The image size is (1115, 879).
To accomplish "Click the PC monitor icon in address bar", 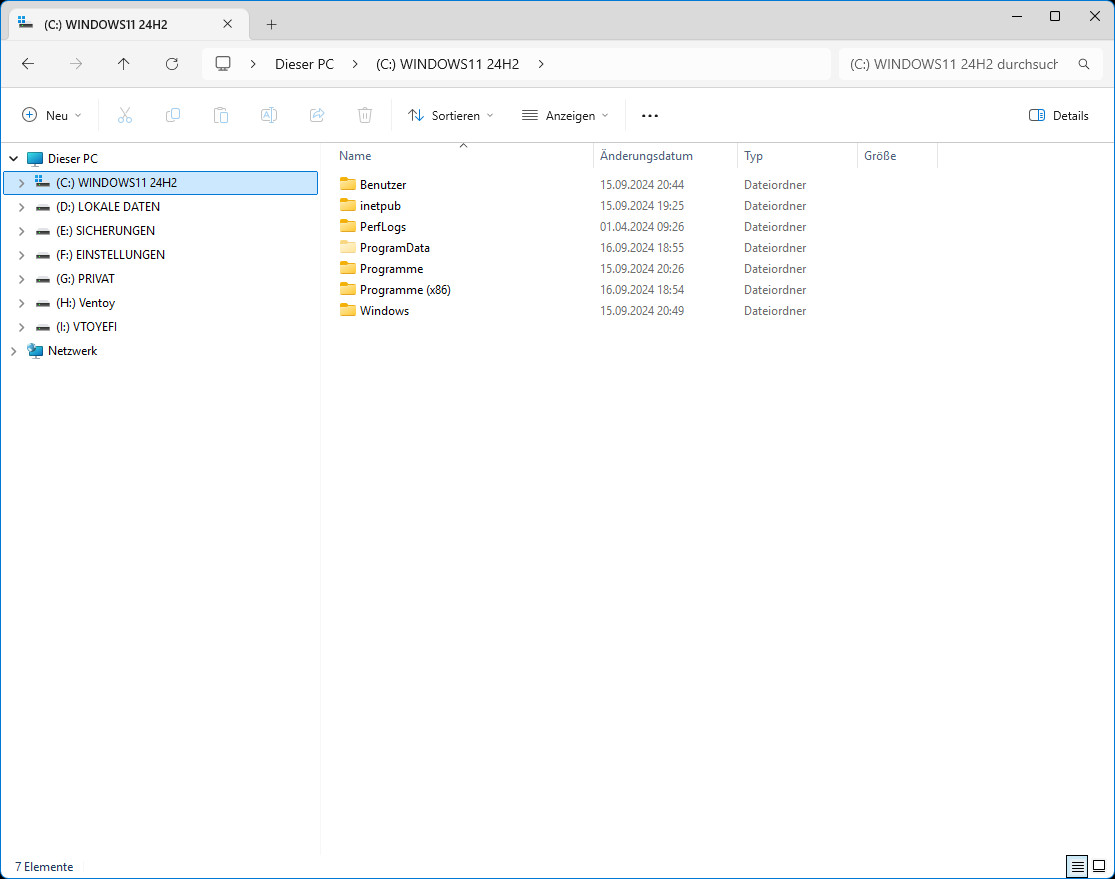I will (x=223, y=64).
